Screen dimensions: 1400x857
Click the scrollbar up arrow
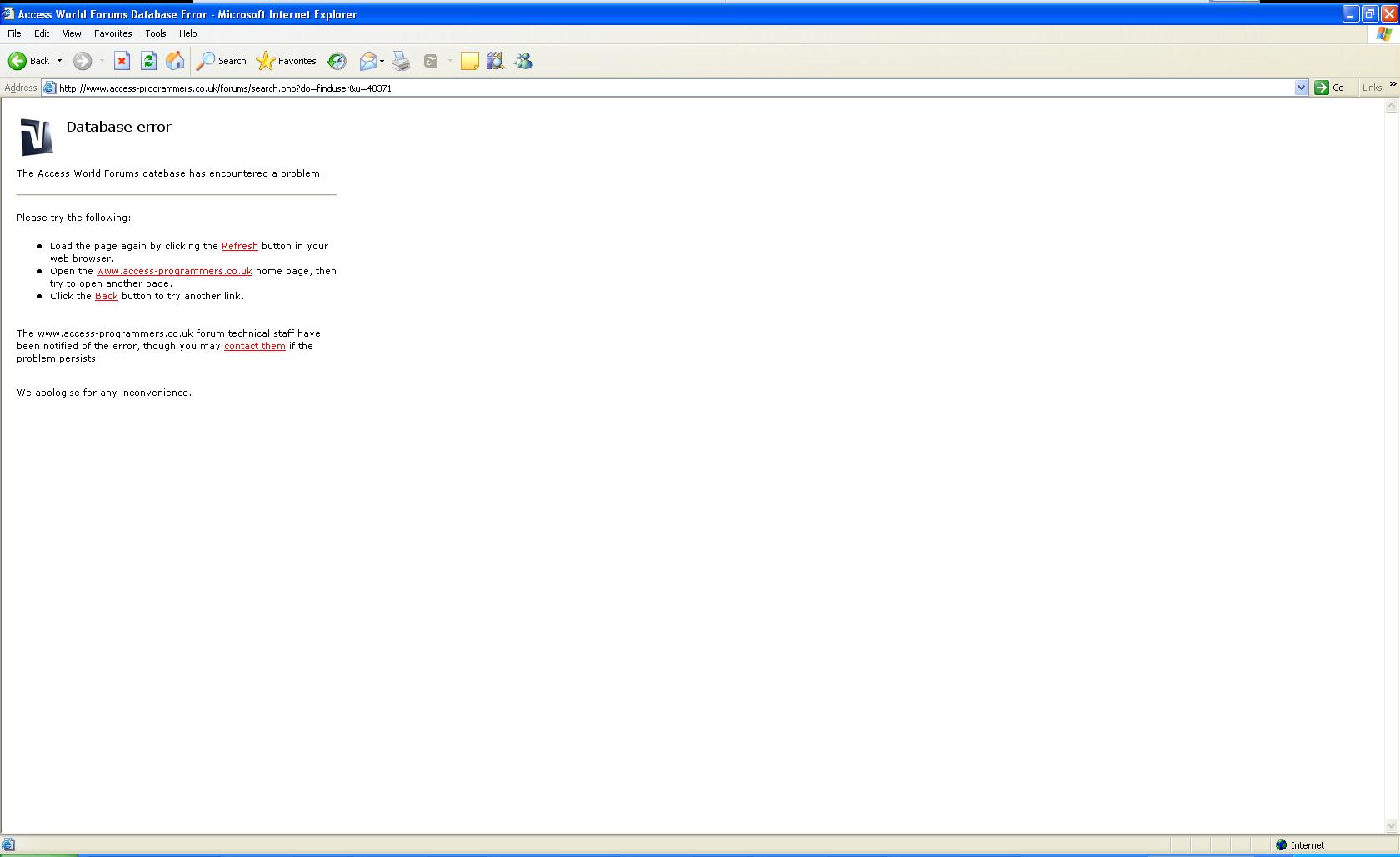(1391, 106)
